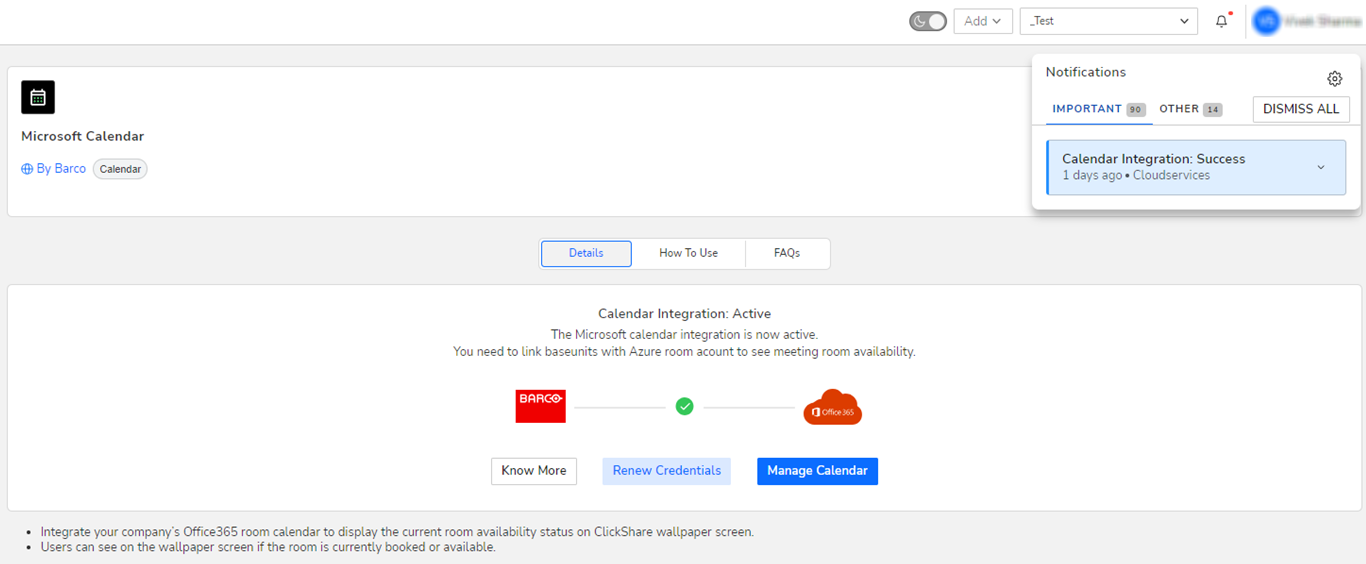Click the globe icon beside By Barco
The height and width of the screenshot is (564, 1366).
coord(27,169)
